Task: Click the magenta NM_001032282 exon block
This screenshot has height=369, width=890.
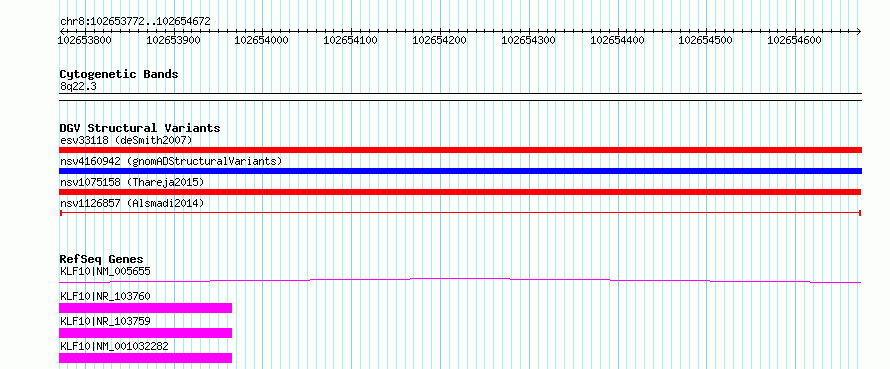Action: [x=145, y=358]
